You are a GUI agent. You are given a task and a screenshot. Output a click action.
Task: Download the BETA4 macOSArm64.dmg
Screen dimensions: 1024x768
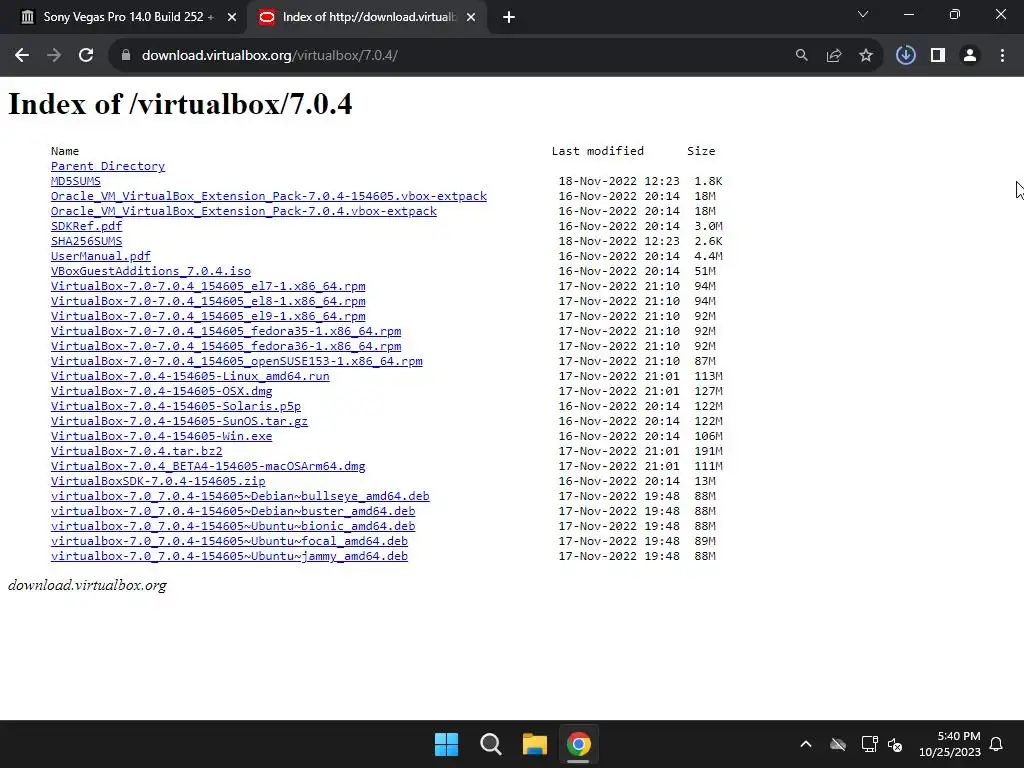[208, 466]
